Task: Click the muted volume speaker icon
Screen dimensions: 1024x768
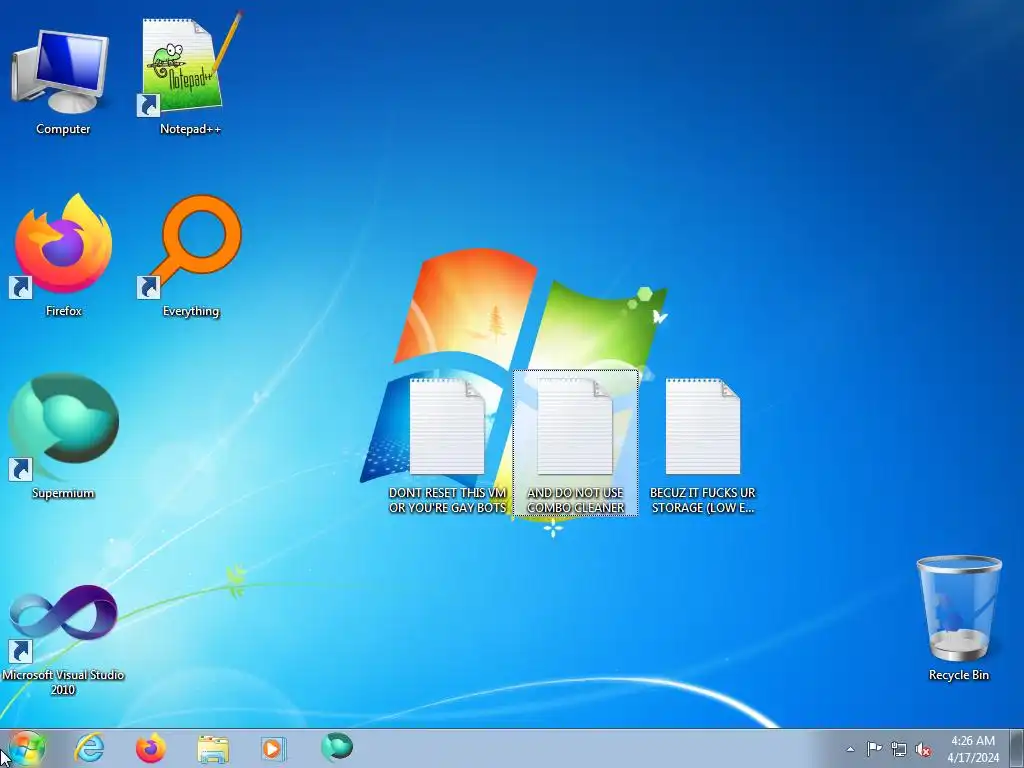Action: [923, 749]
